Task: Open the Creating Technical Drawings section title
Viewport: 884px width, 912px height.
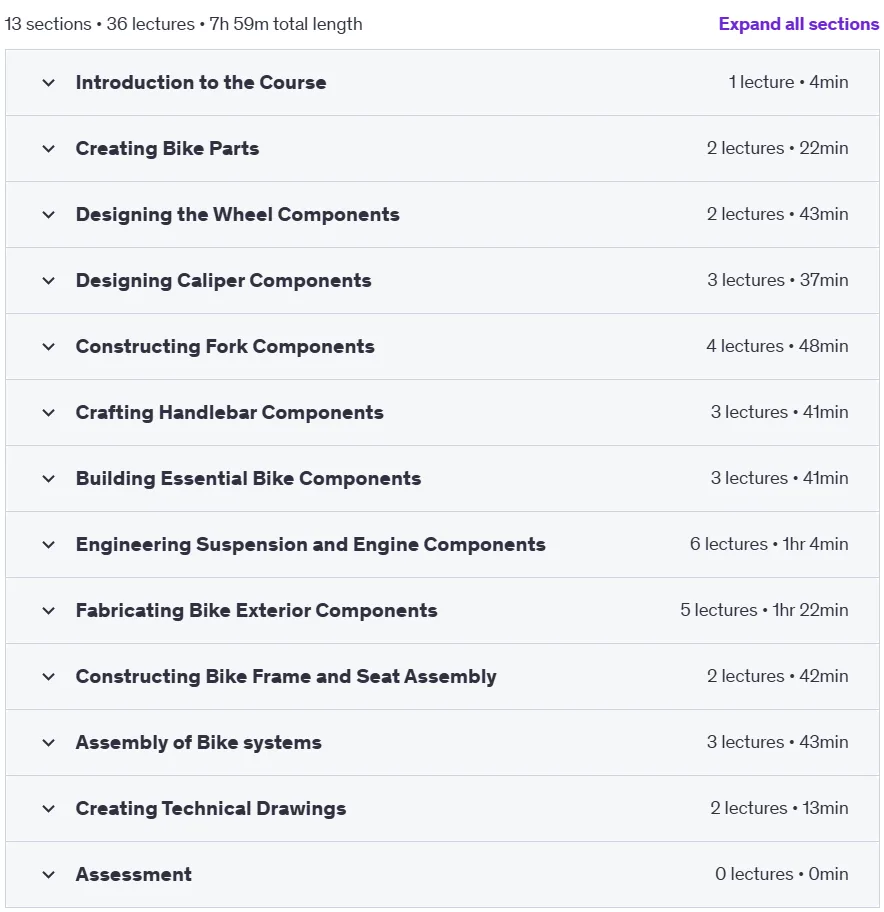Action: click(x=211, y=808)
